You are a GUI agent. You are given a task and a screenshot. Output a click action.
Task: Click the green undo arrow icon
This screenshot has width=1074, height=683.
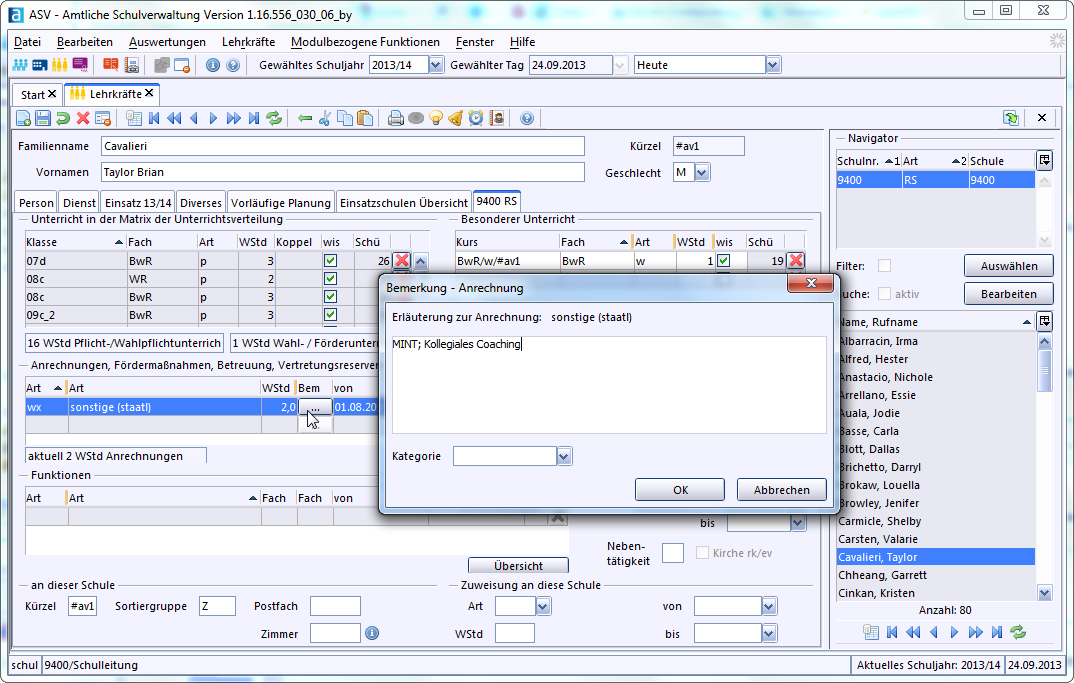[62, 119]
